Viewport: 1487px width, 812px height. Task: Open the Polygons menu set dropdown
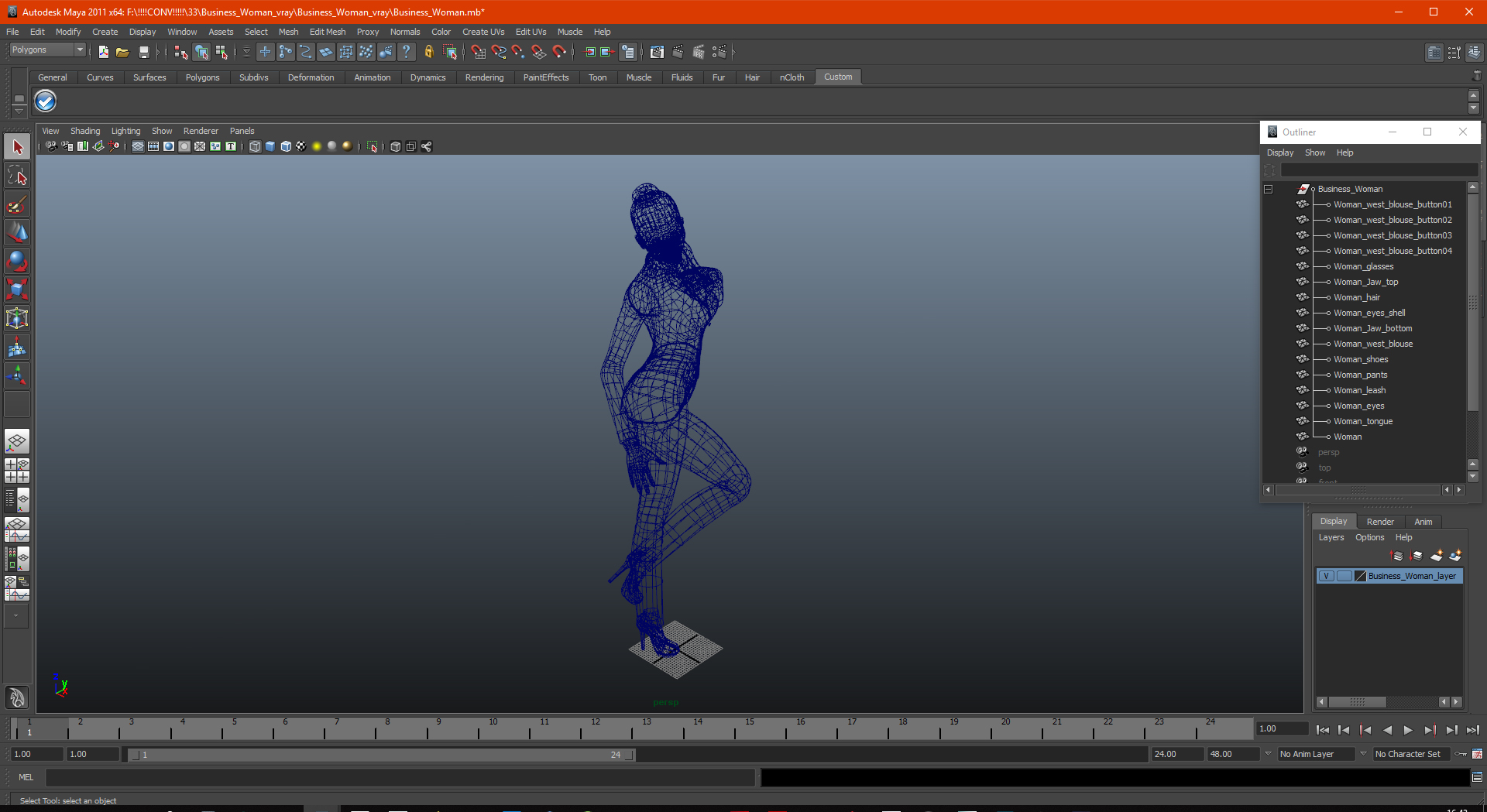(46, 50)
